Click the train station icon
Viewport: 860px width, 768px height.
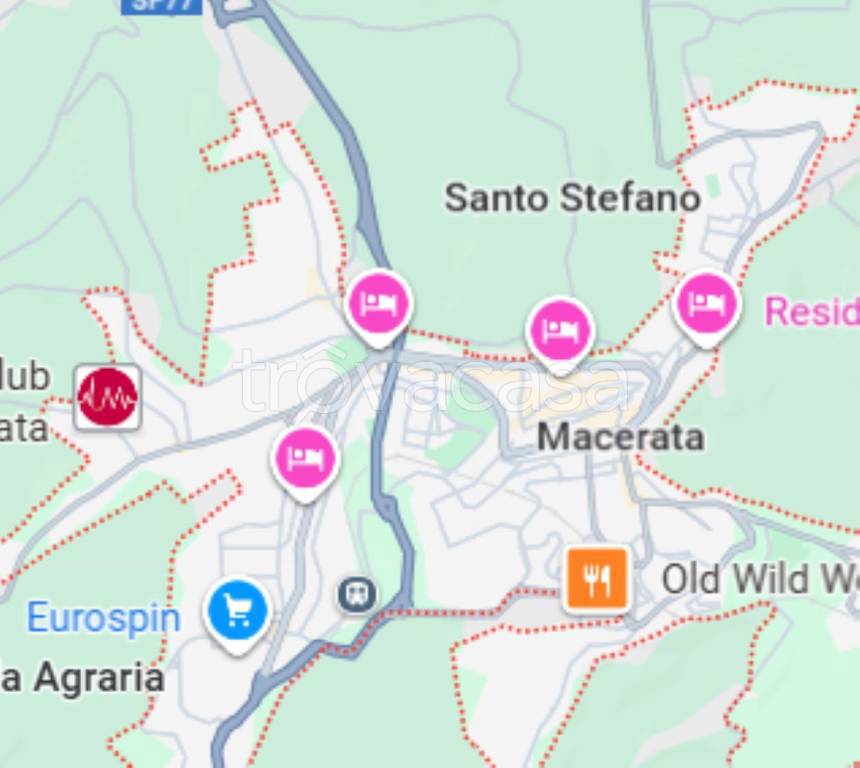point(357,594)
